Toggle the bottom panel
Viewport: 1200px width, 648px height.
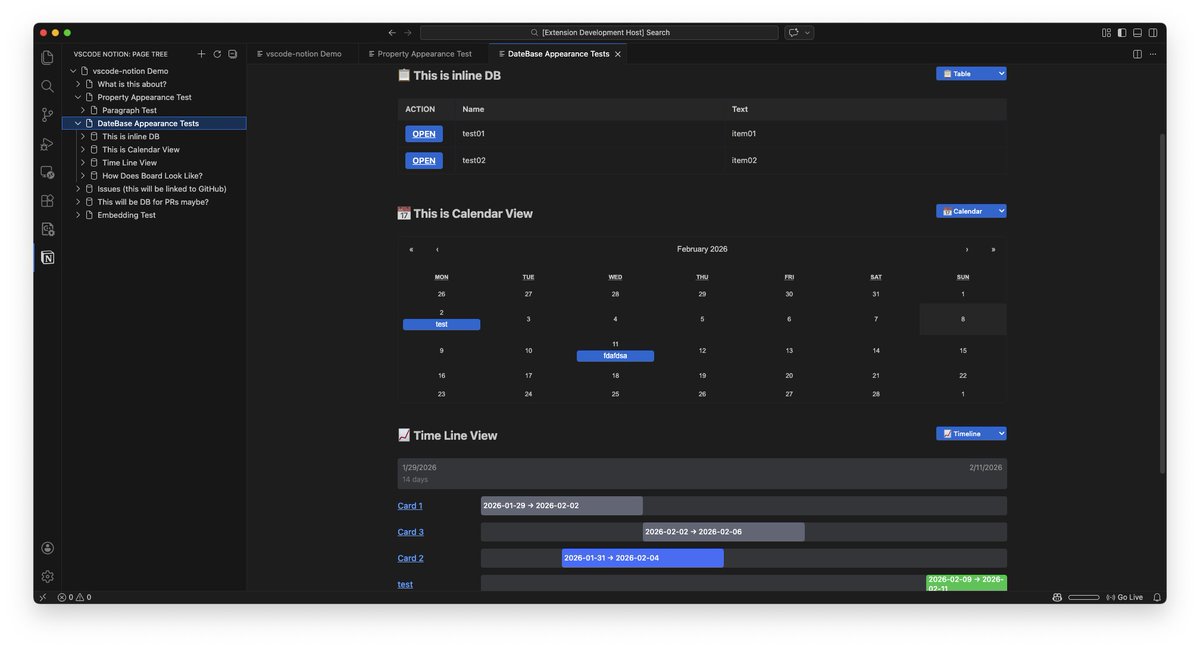[1137, 32]
